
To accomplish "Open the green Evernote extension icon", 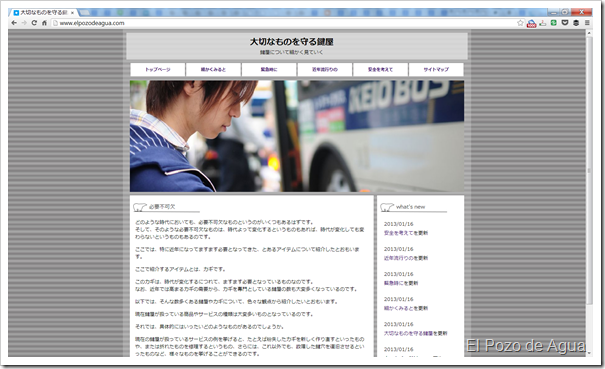I will click(x=554, y=23).
